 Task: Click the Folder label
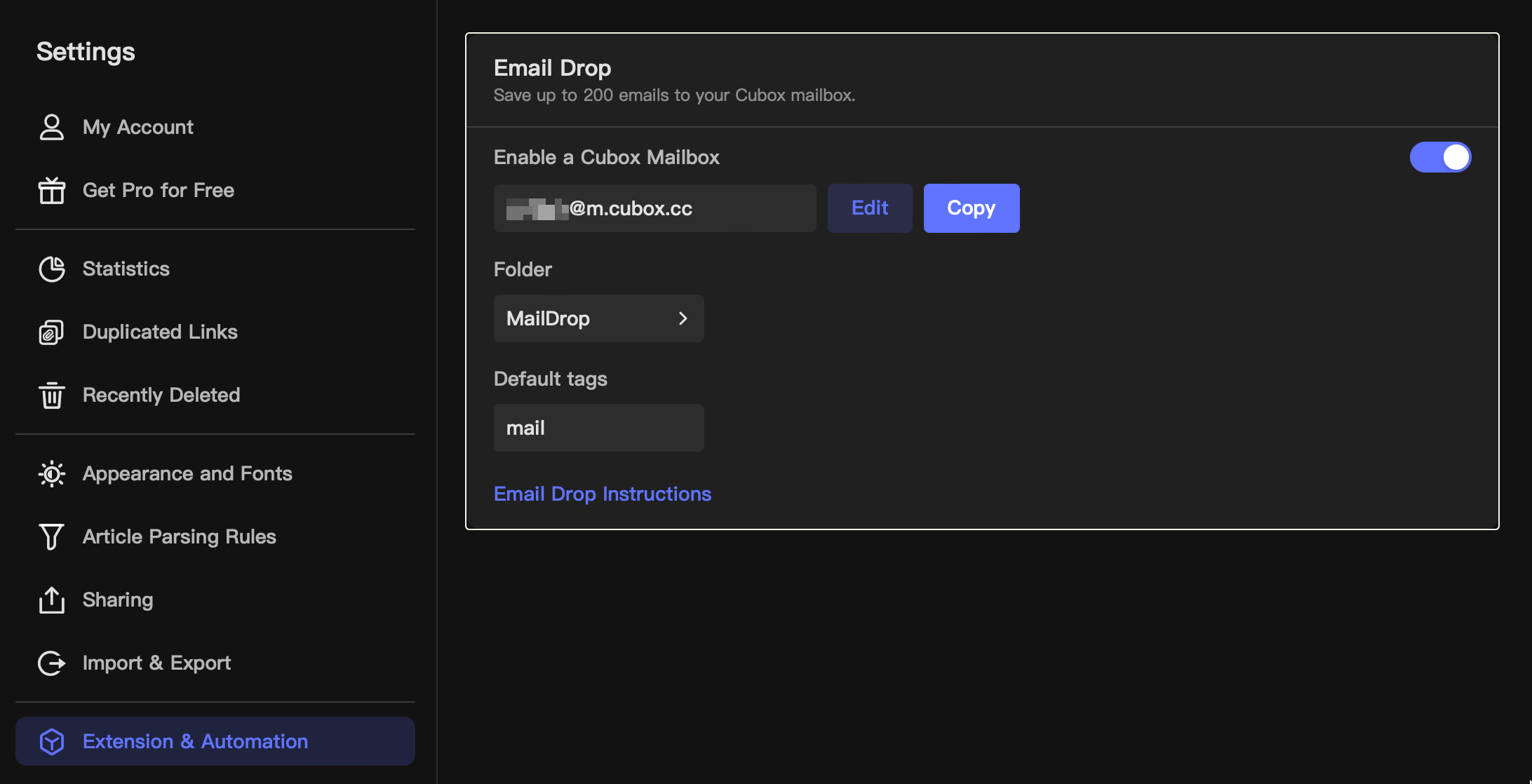pyautogui.click(x=523, y=269)
